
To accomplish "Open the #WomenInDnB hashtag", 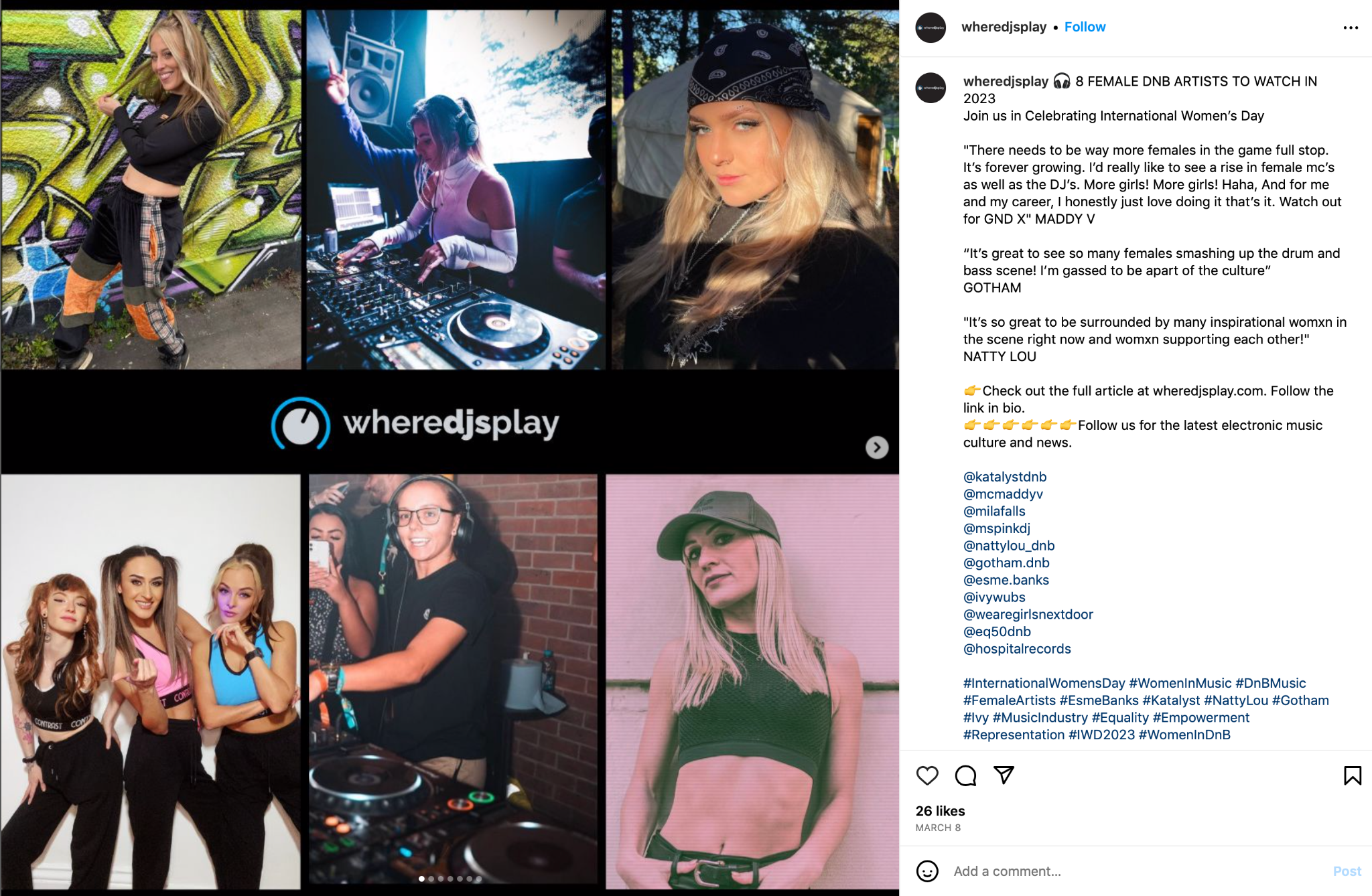I will (1184, 735).
